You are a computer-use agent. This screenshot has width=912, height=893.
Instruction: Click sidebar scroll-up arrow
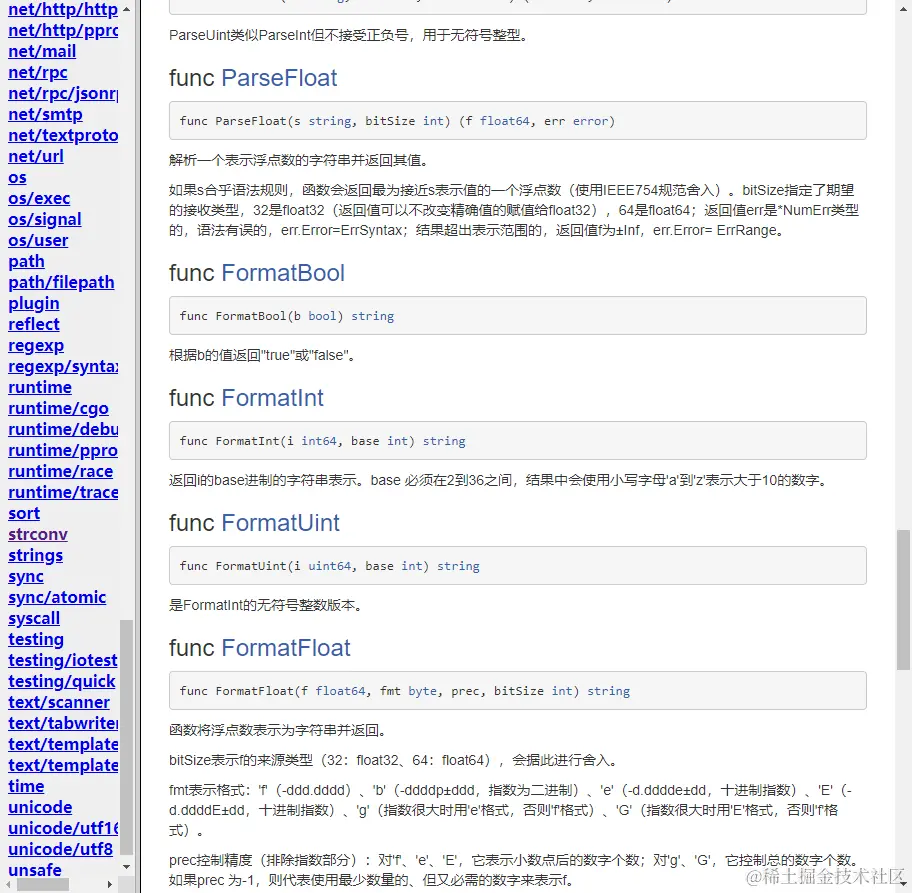coord(127,9)
